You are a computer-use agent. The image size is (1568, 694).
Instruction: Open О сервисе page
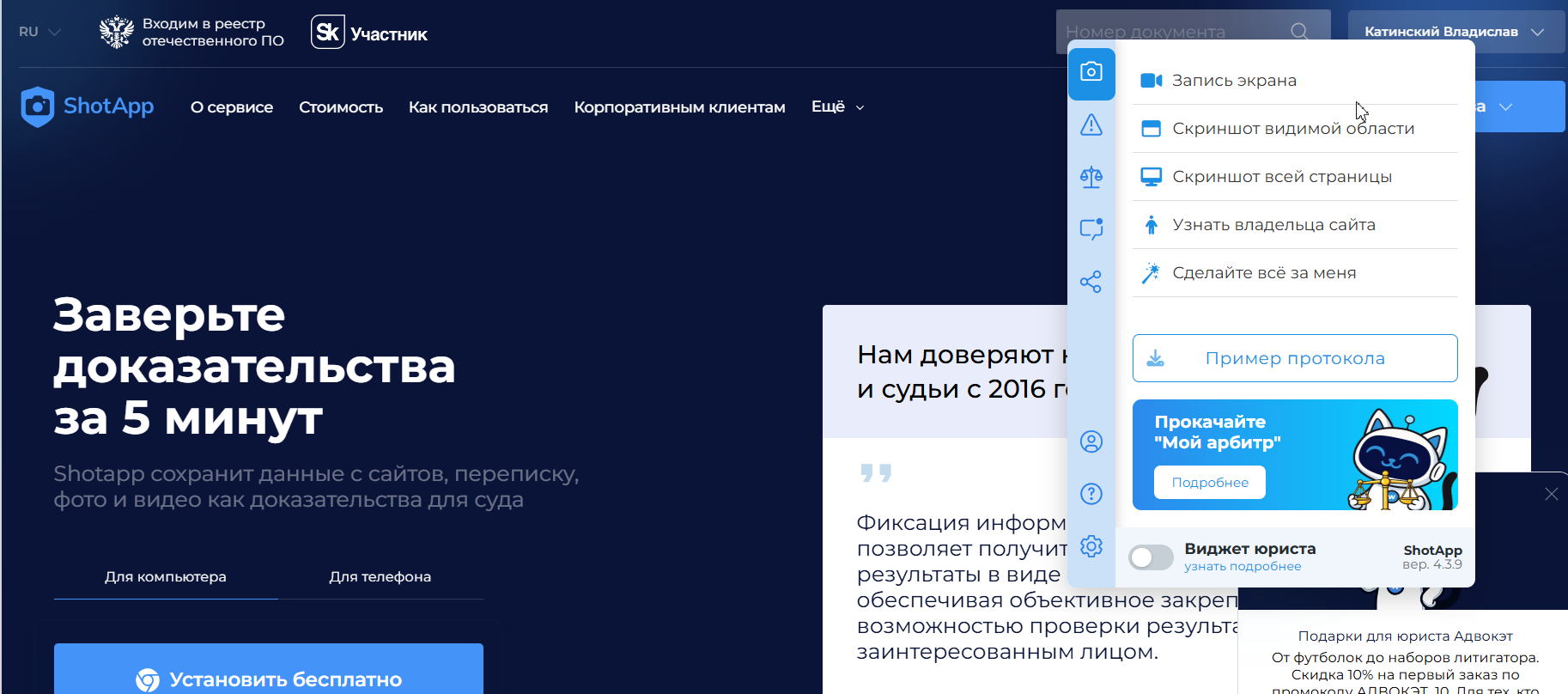click(x=232, y=107)
